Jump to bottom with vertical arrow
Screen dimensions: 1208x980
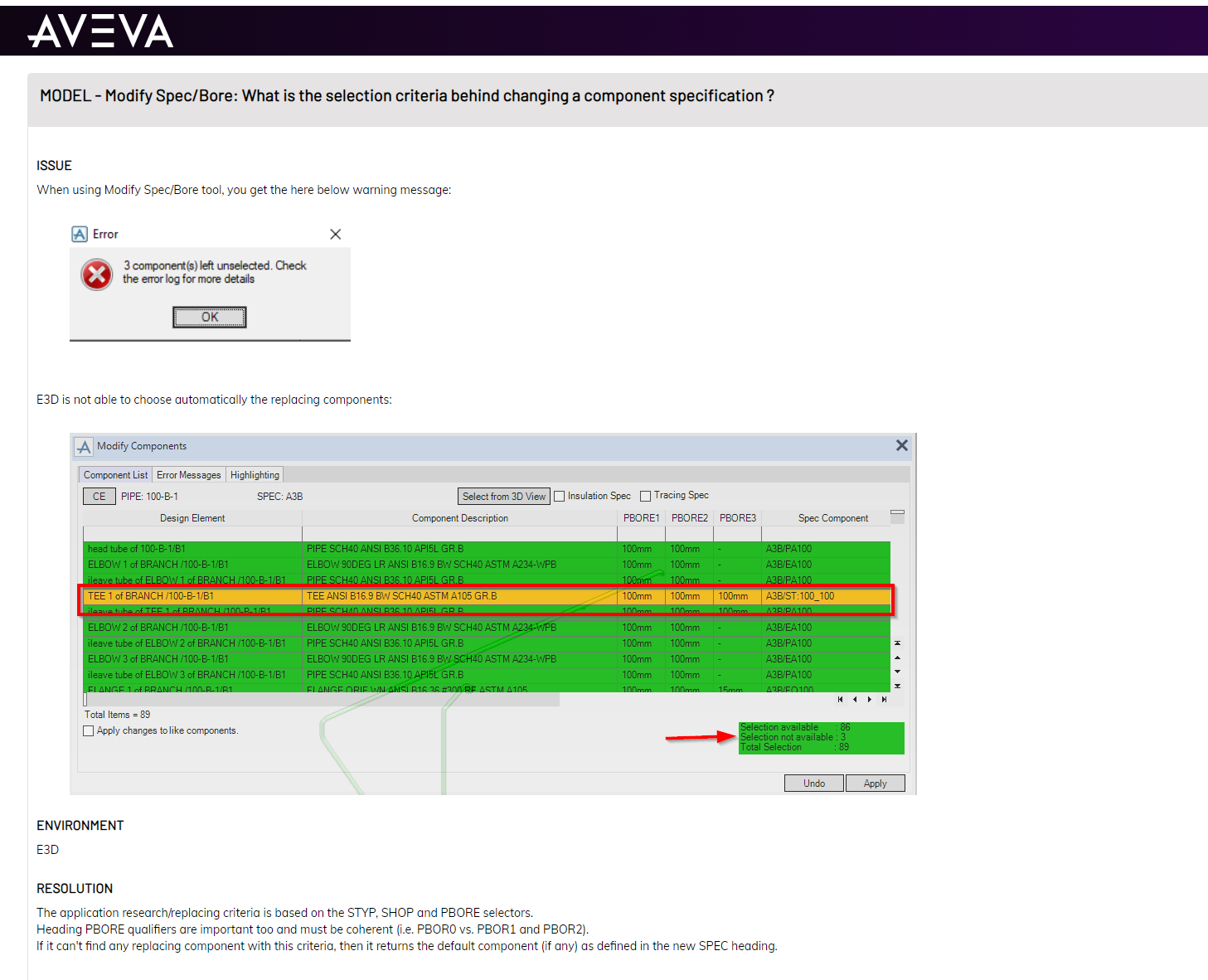coord(897,686)
